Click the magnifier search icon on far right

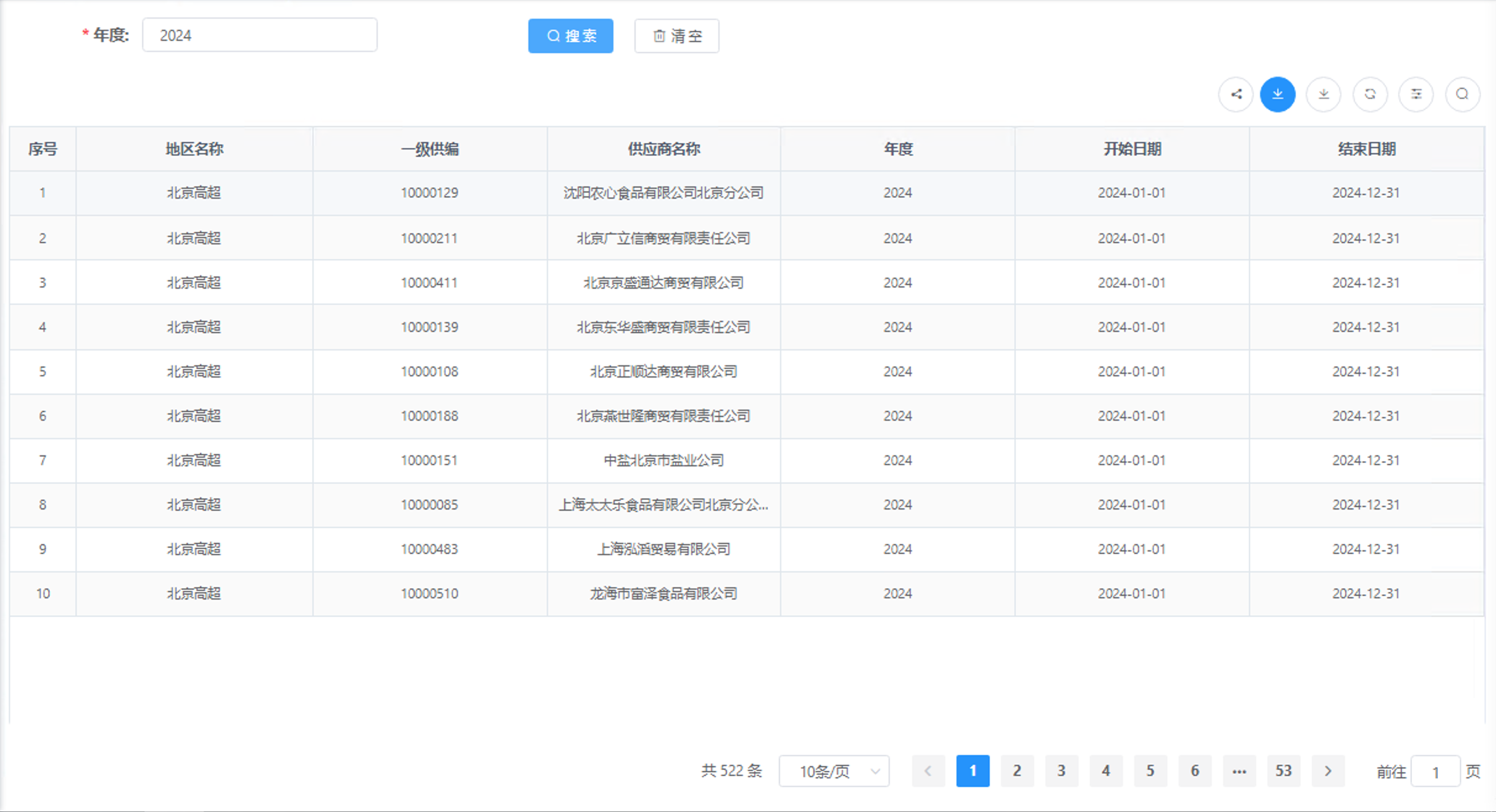(x=1462, y=94)
